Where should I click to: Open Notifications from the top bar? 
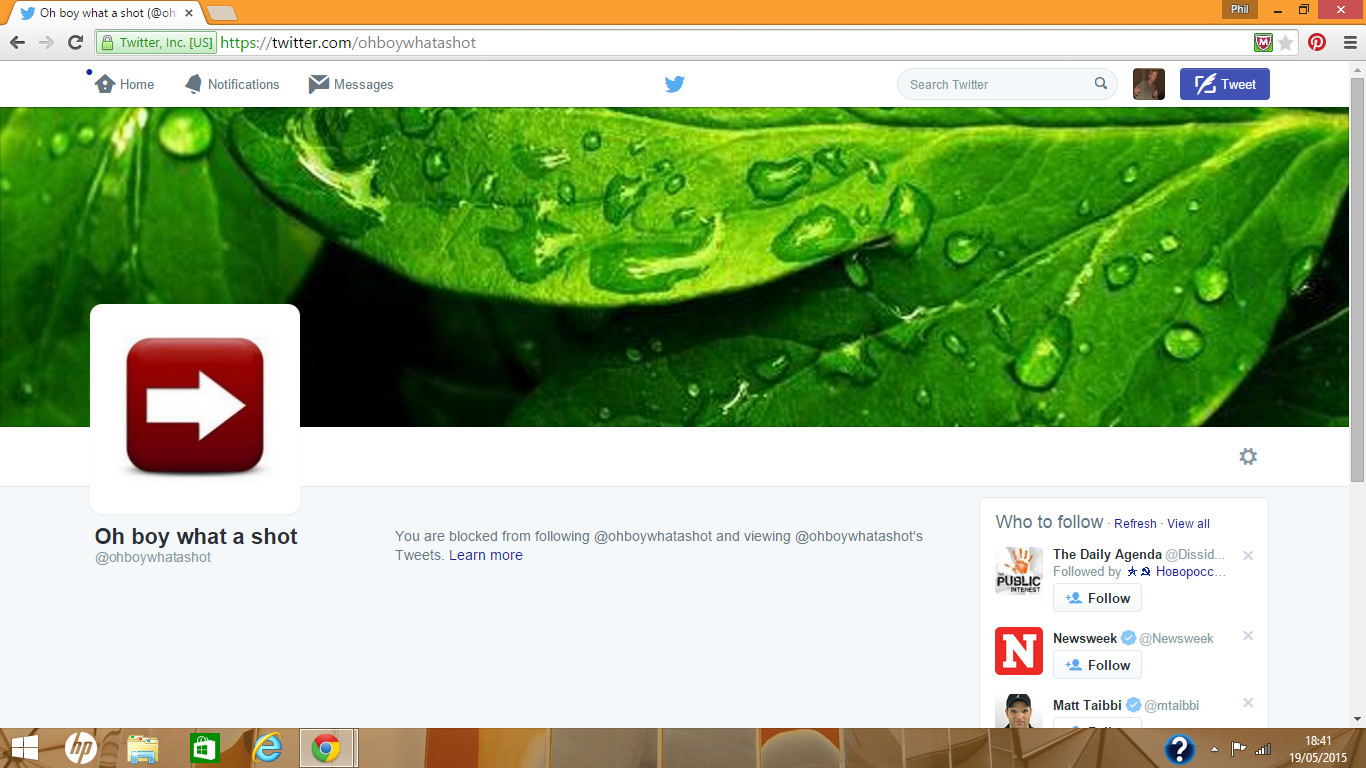click(232, 84)
